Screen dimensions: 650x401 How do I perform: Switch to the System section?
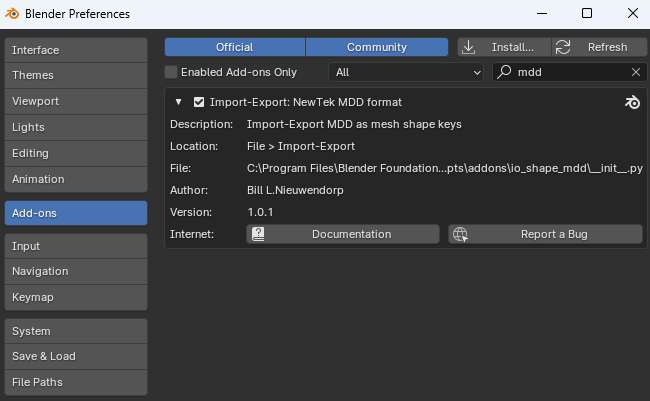click(x=76, y=331)
